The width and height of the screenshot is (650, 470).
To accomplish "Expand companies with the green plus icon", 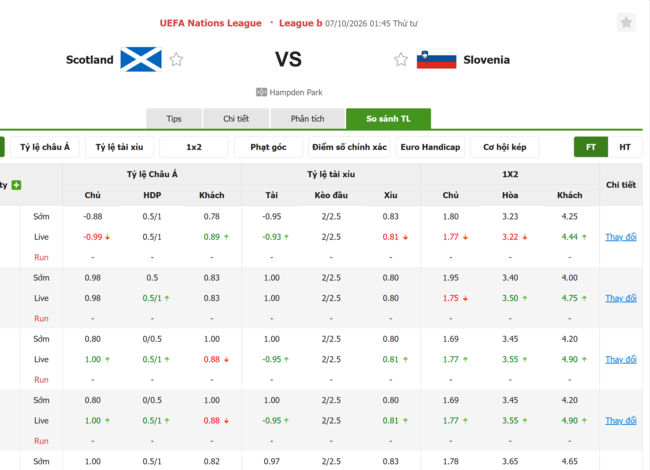I will tap(16, 185).
